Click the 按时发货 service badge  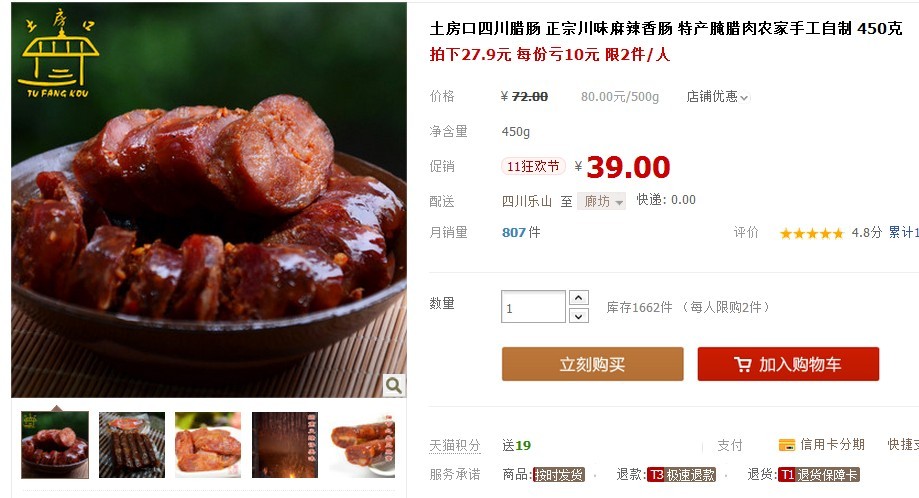[559, 475]
